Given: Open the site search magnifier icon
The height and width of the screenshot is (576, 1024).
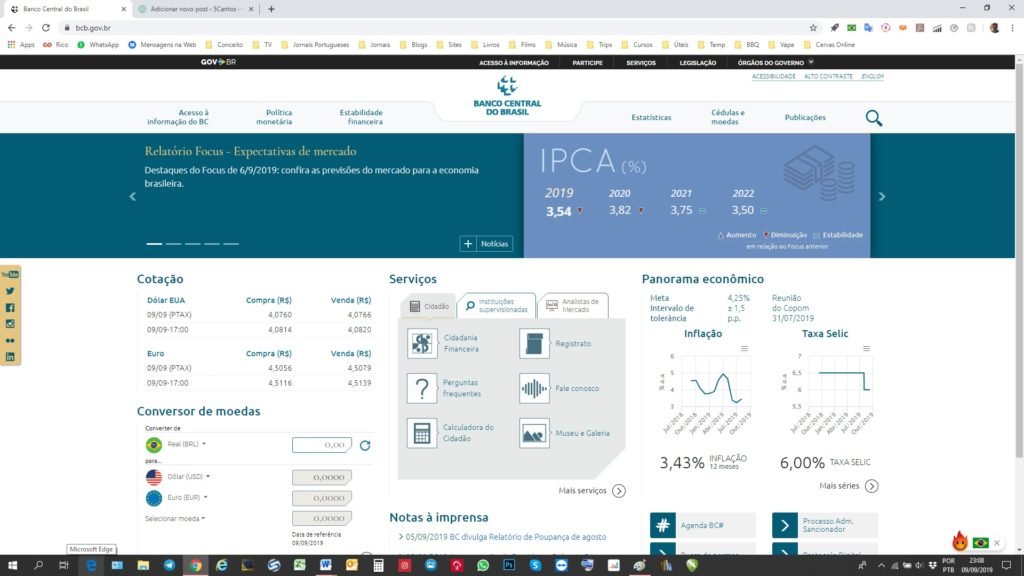Looking at the screenshot, I should pos(873,118).
